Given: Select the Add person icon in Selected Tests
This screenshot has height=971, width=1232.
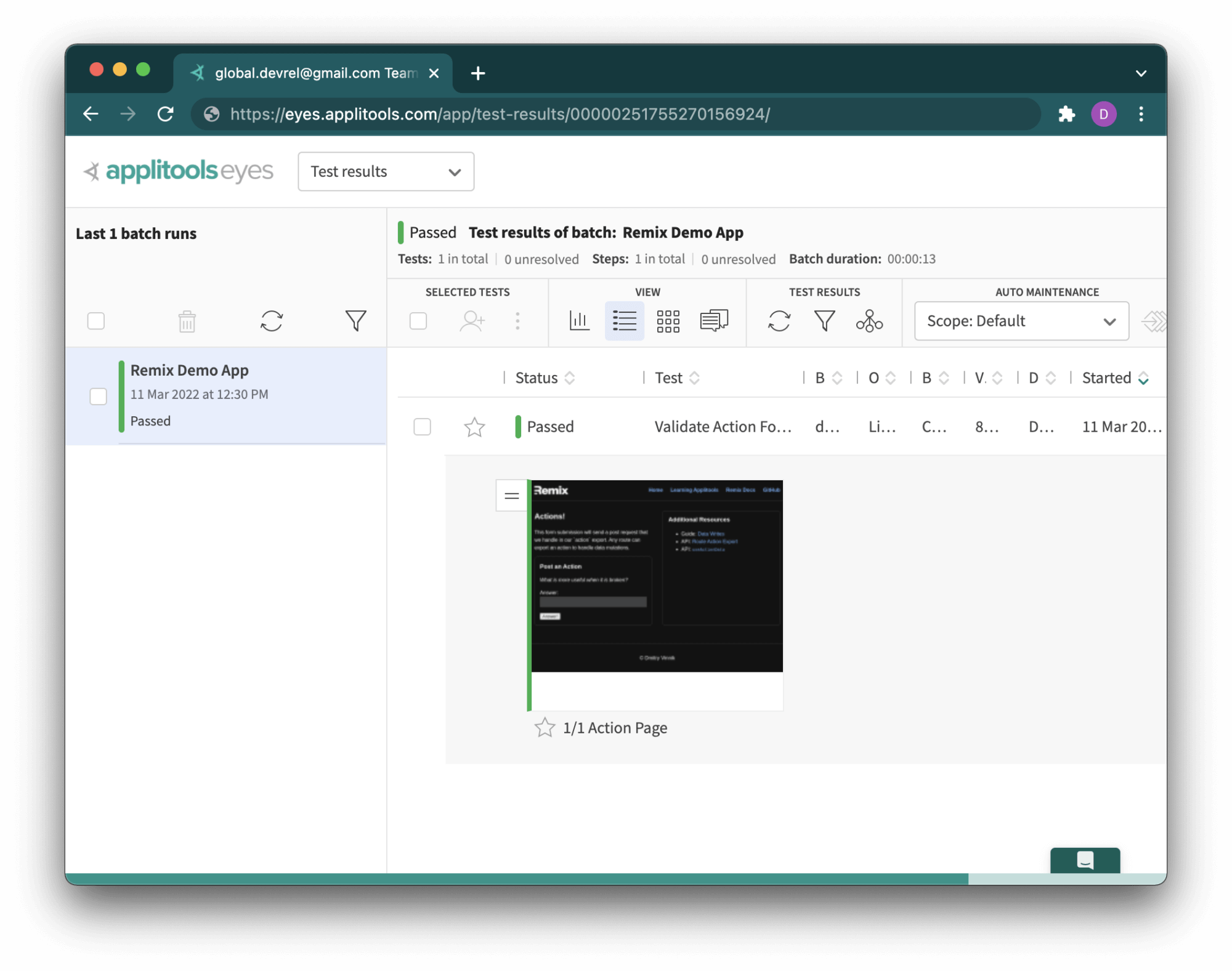Looking at the screenshot, I should [x=471, y=321].
